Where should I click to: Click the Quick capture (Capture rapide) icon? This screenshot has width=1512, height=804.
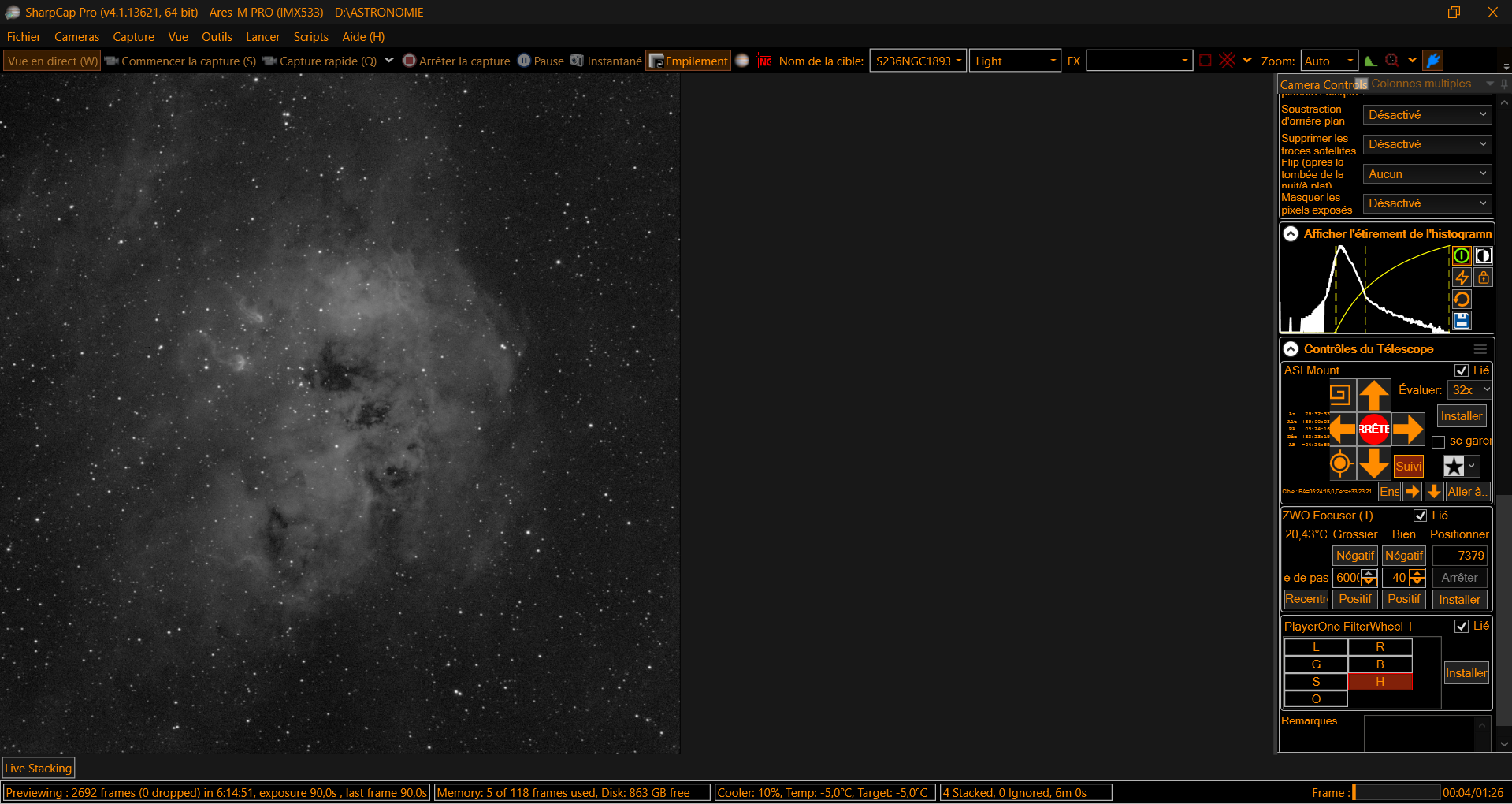pyautogui.click(x=269, y=61)
